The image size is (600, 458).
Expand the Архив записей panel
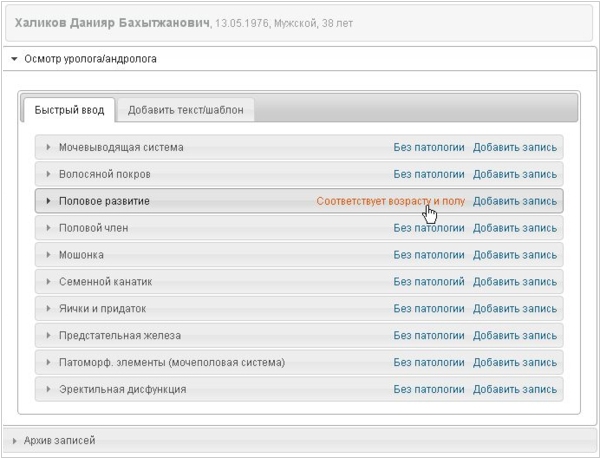[15, 441]
